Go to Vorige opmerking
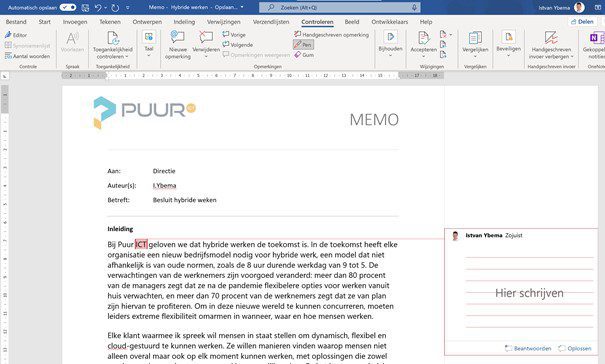 234,35
